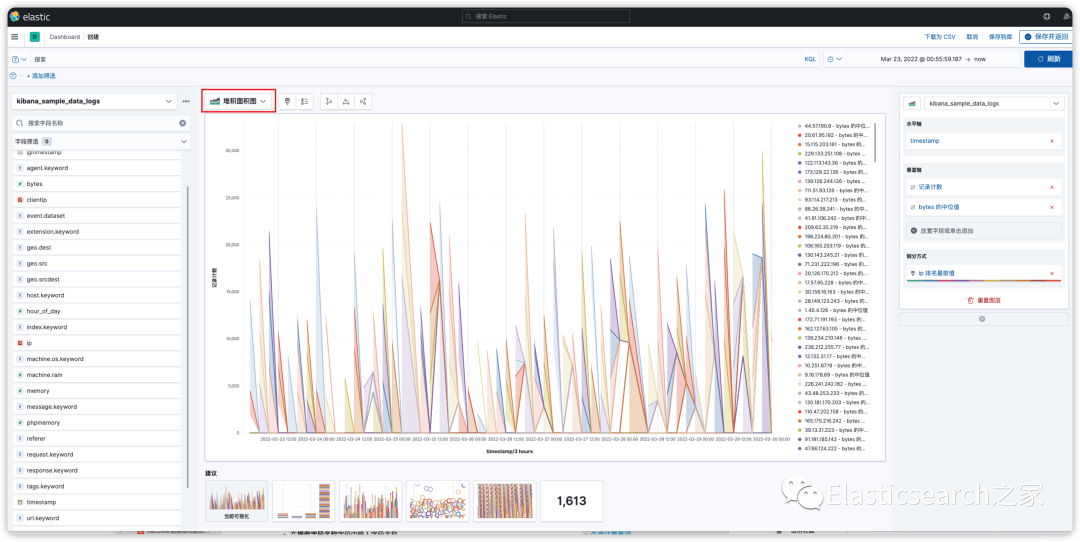
Task: Click the Elastic logo
Action: click(30, 16)
